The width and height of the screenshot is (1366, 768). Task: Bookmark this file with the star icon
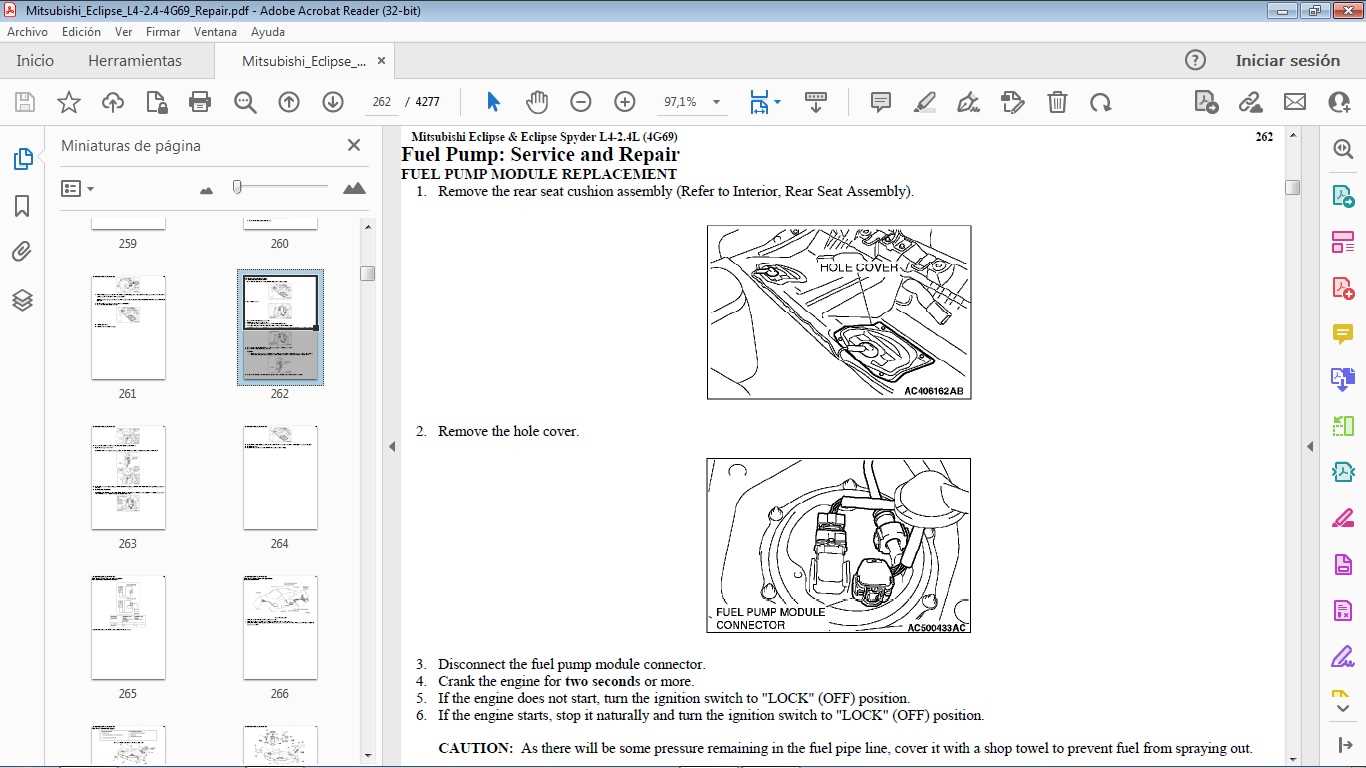(69, 102)
